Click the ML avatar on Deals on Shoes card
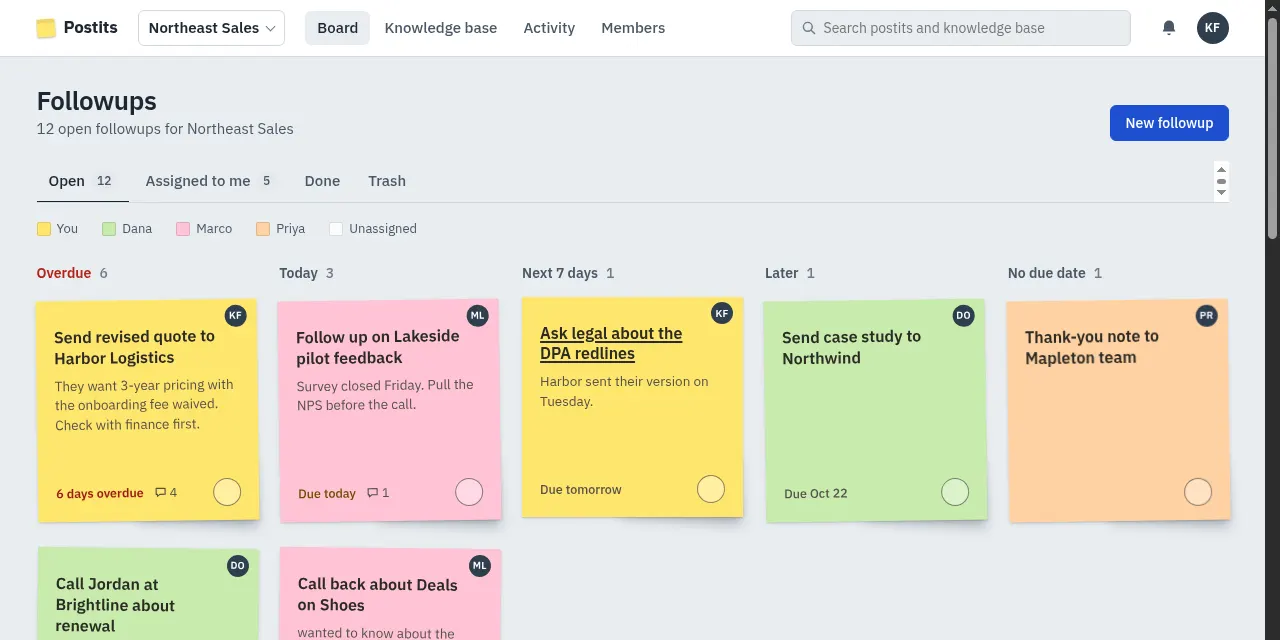 480,565
